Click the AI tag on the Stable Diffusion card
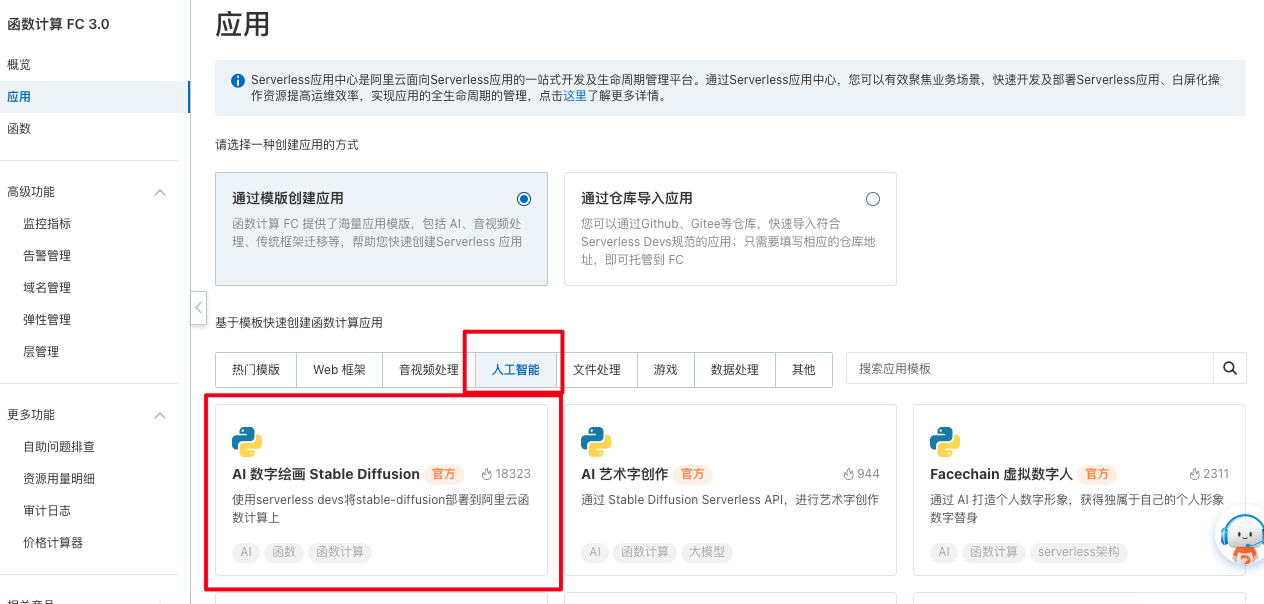 (246, 552)
